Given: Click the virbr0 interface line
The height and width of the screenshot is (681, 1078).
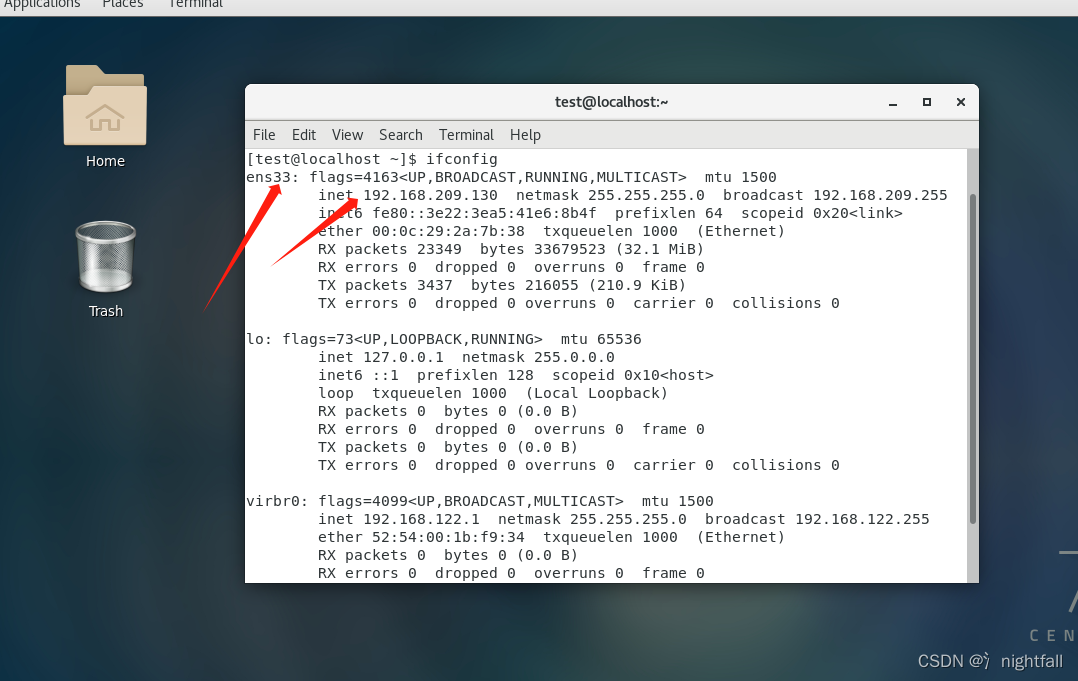Looking at the screenshot, I should click(x=274, y=501).
